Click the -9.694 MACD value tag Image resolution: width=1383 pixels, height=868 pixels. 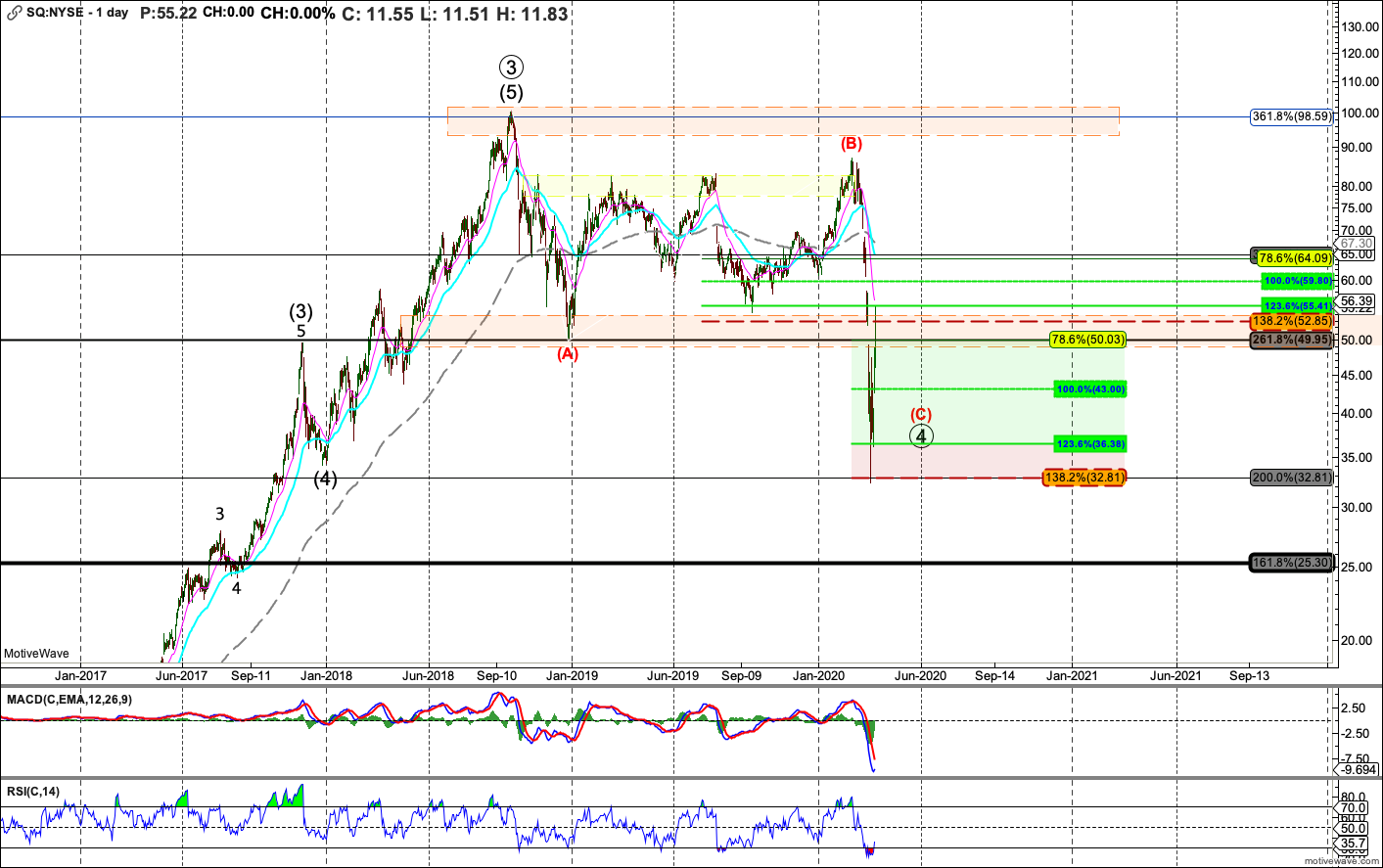[1359, 769]
